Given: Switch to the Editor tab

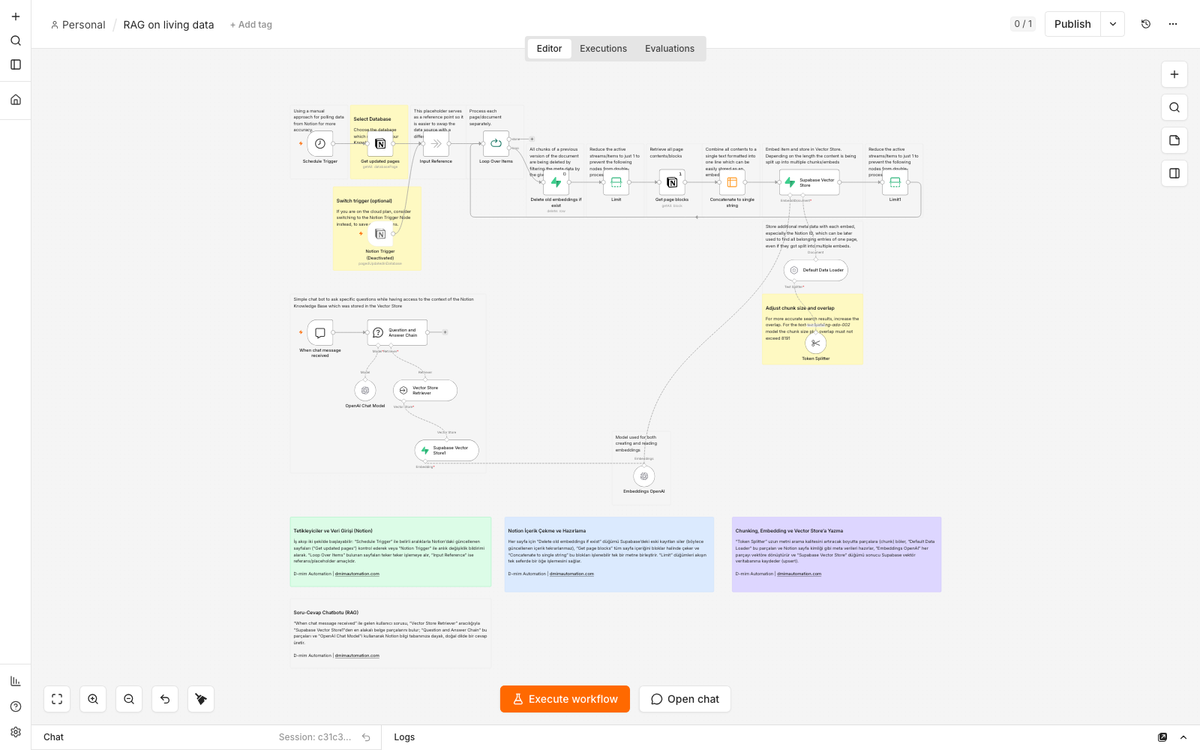Looking at the screenshot, I should 549,48.
